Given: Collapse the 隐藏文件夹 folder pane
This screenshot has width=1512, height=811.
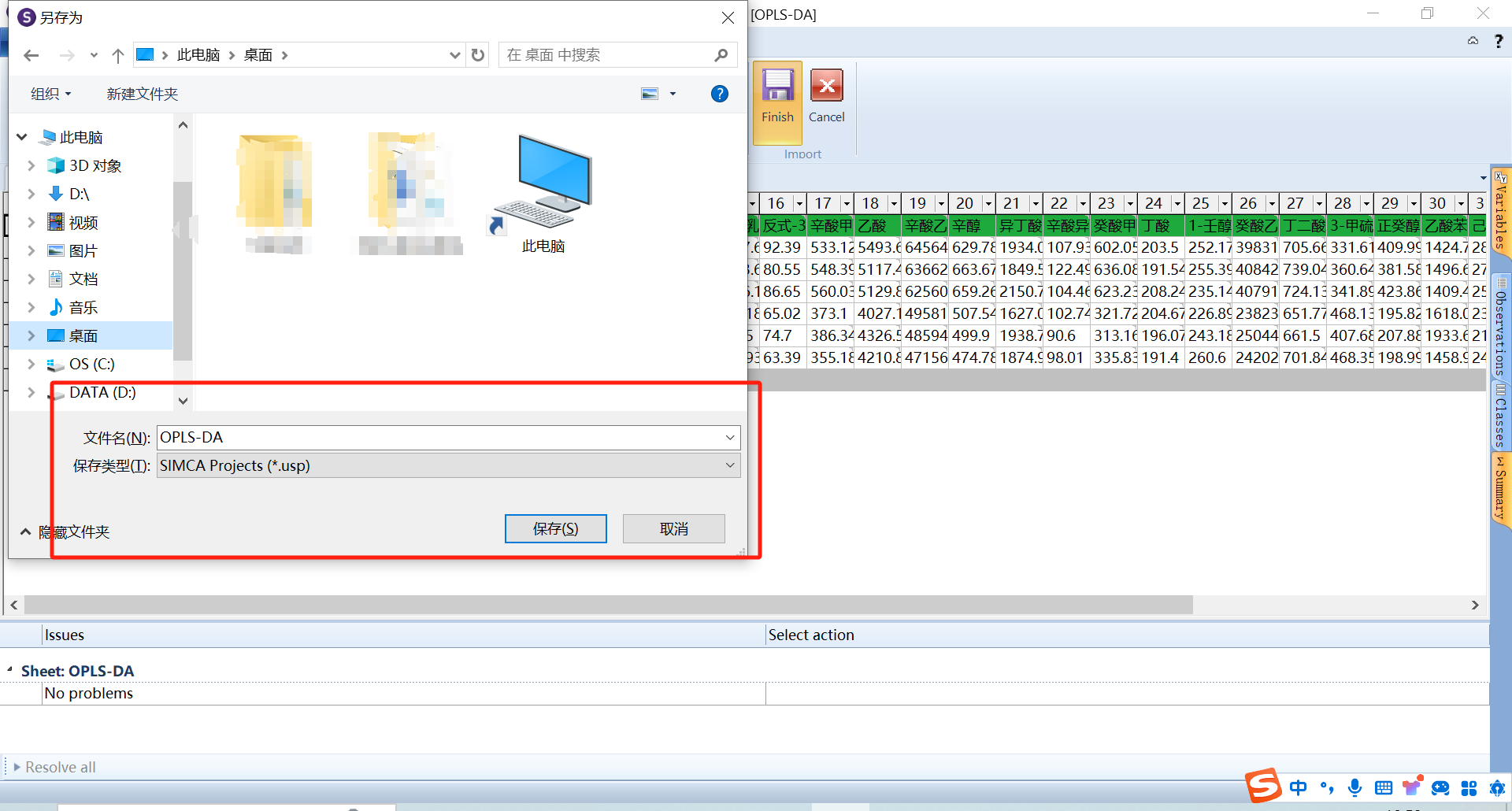Looking at the screenshot, I should point(65,531).
